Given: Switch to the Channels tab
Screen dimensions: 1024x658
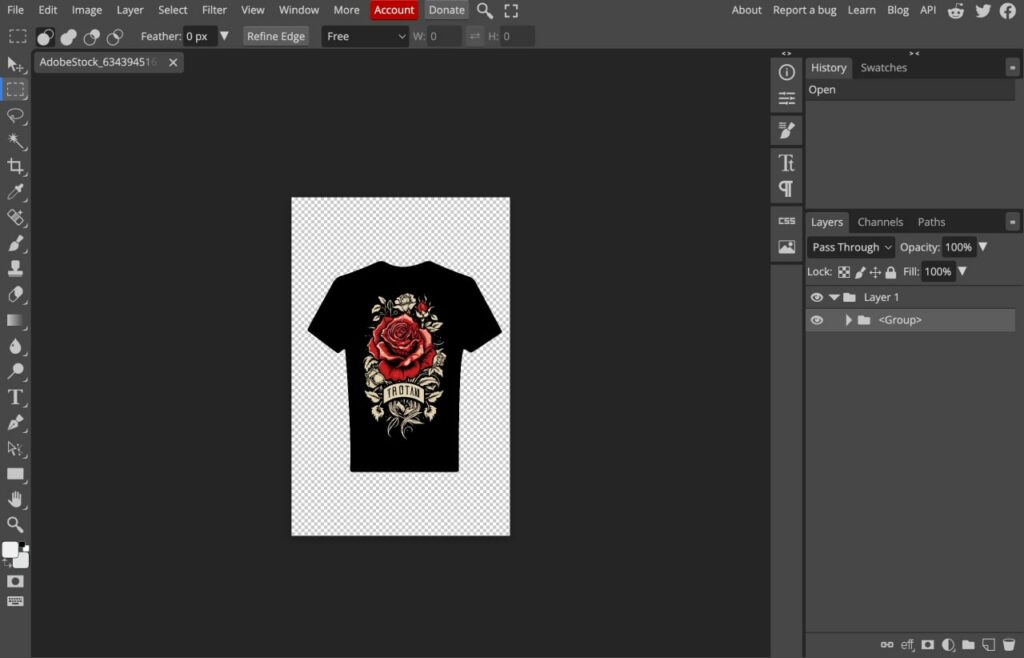Looking at the screenshot, I should tap(880, 221).
